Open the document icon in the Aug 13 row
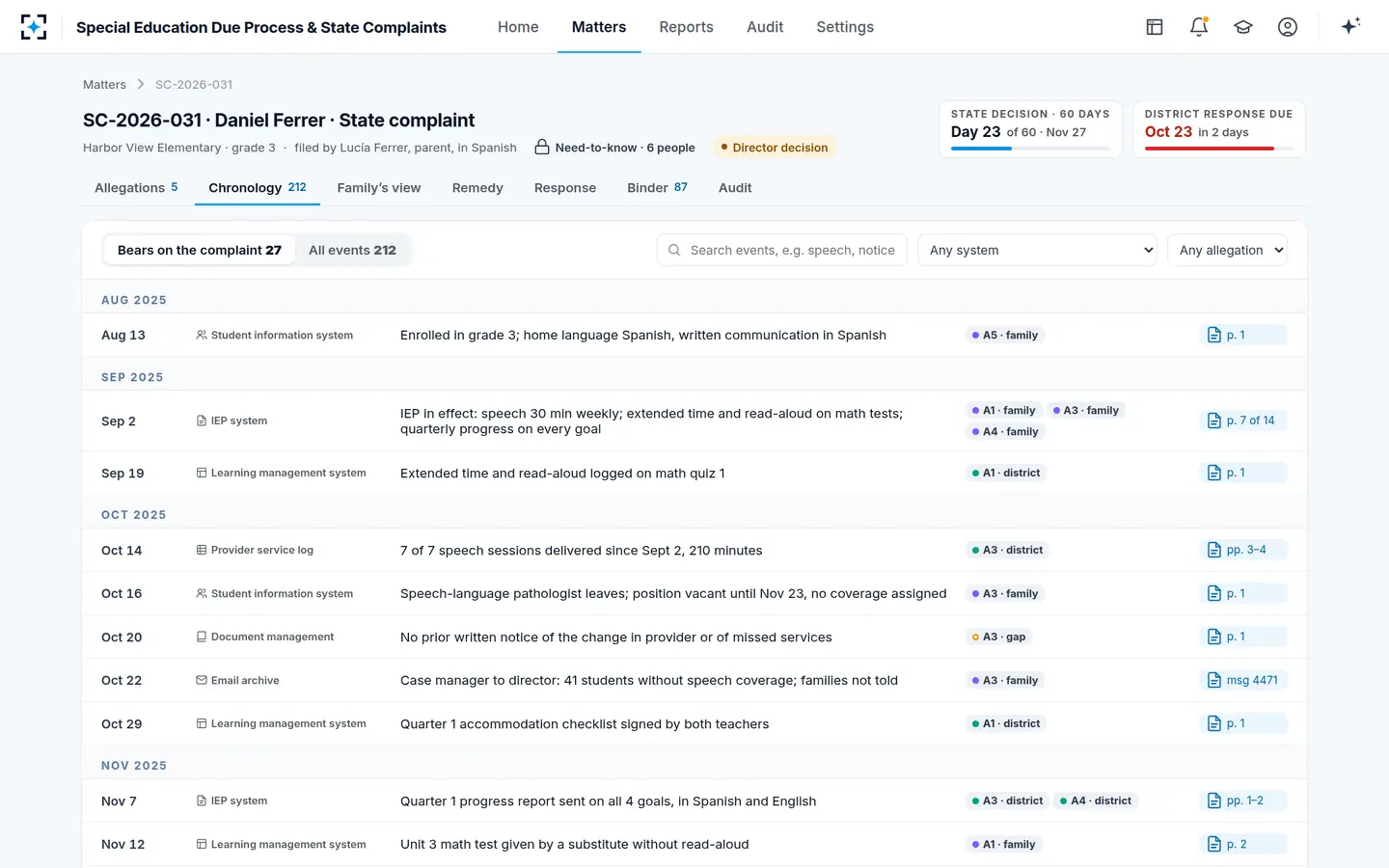 click(1214, 335)
